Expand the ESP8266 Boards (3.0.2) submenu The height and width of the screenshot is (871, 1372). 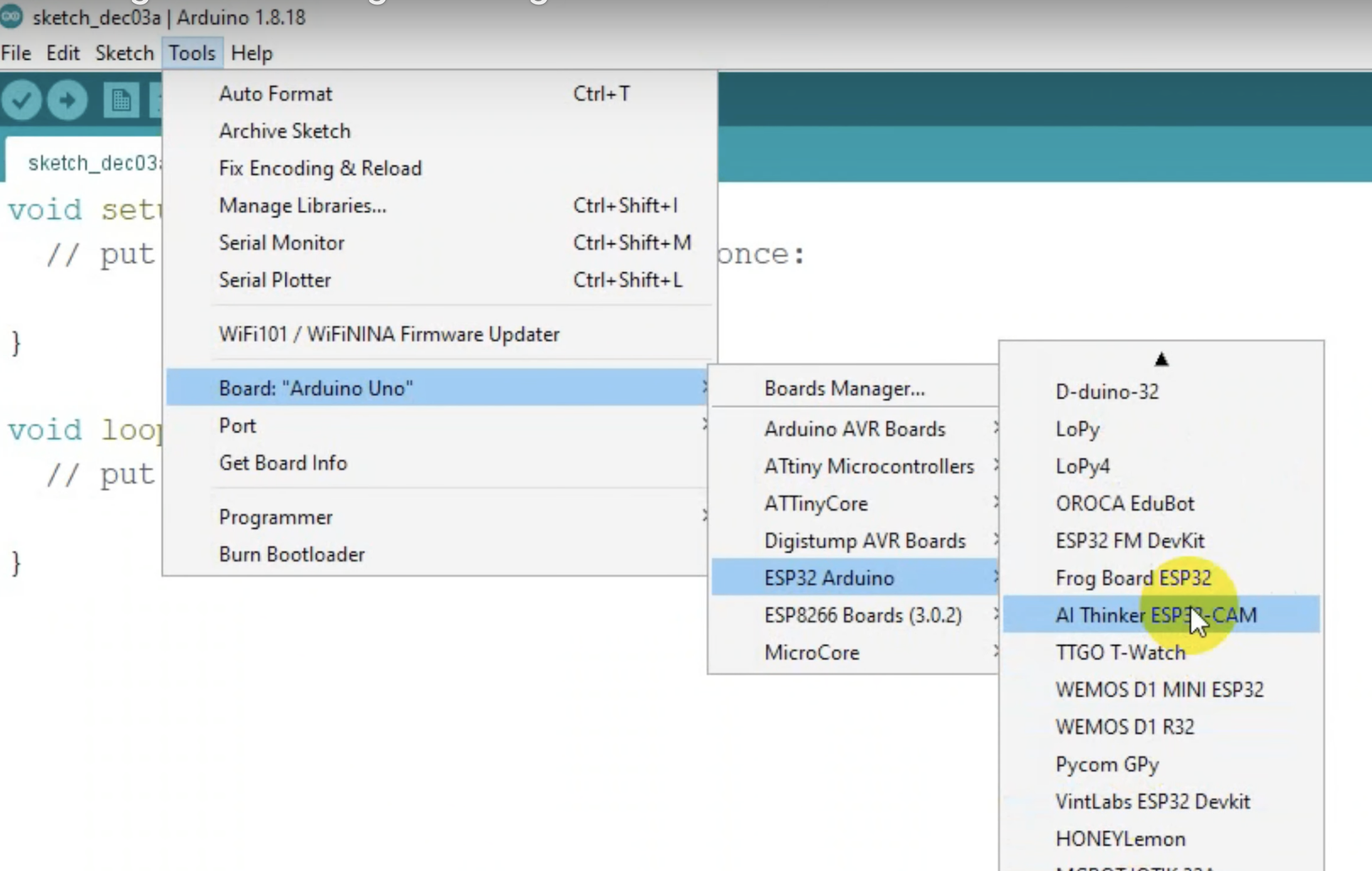pos(862,616)
